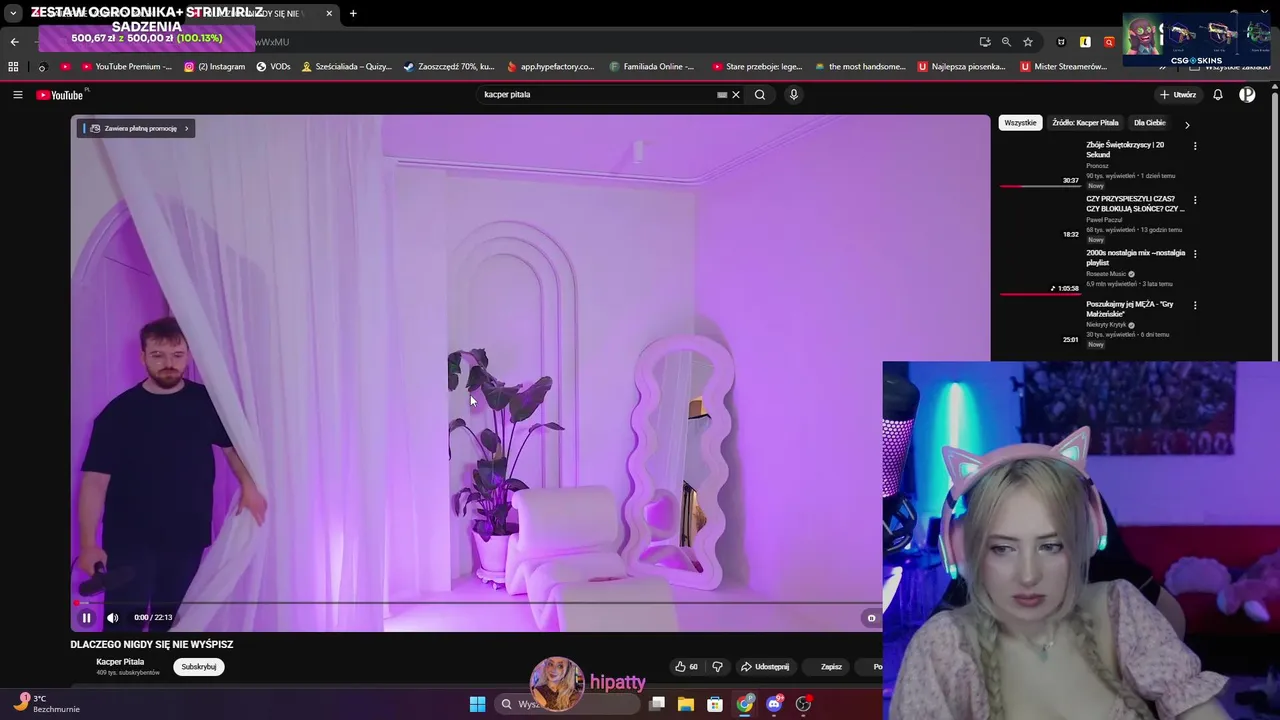Open the yellow browser extension icon
This screenshot has height=720, width=1280.
[x=1085, y=42]
